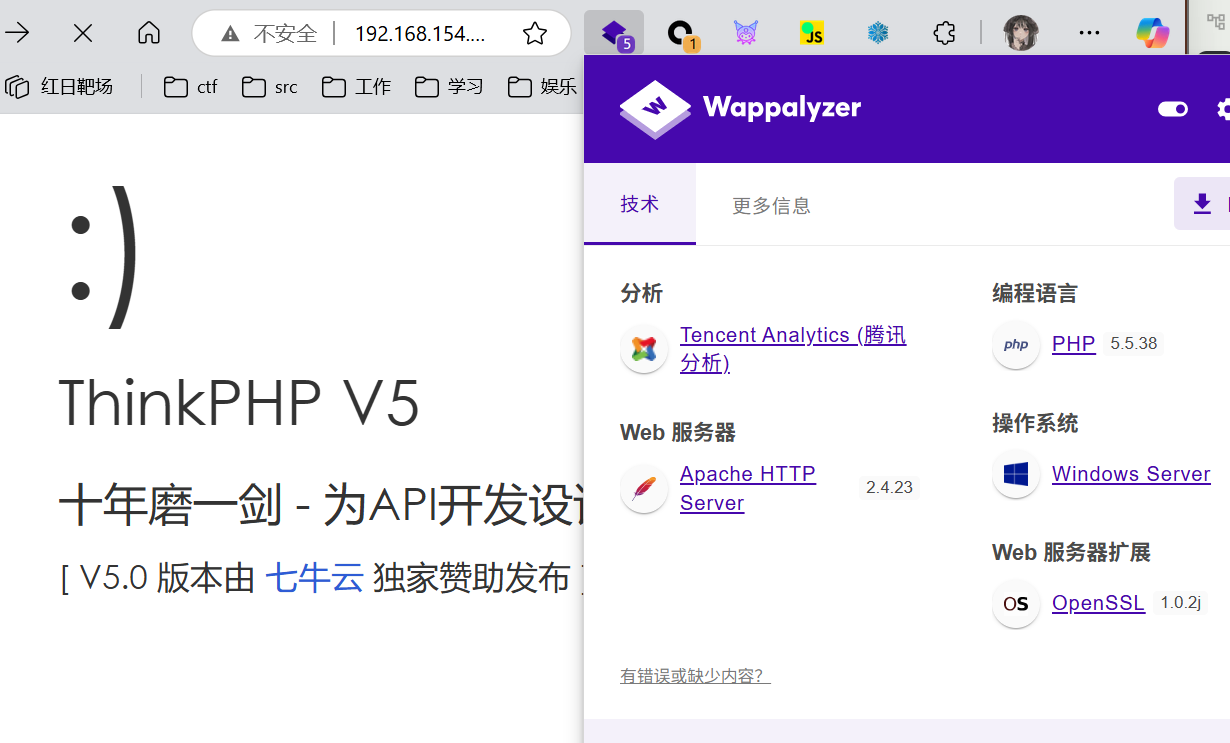Click the Tencent Analytics icon
Viewport: 1230px width, 743px height.
(644, 349)
